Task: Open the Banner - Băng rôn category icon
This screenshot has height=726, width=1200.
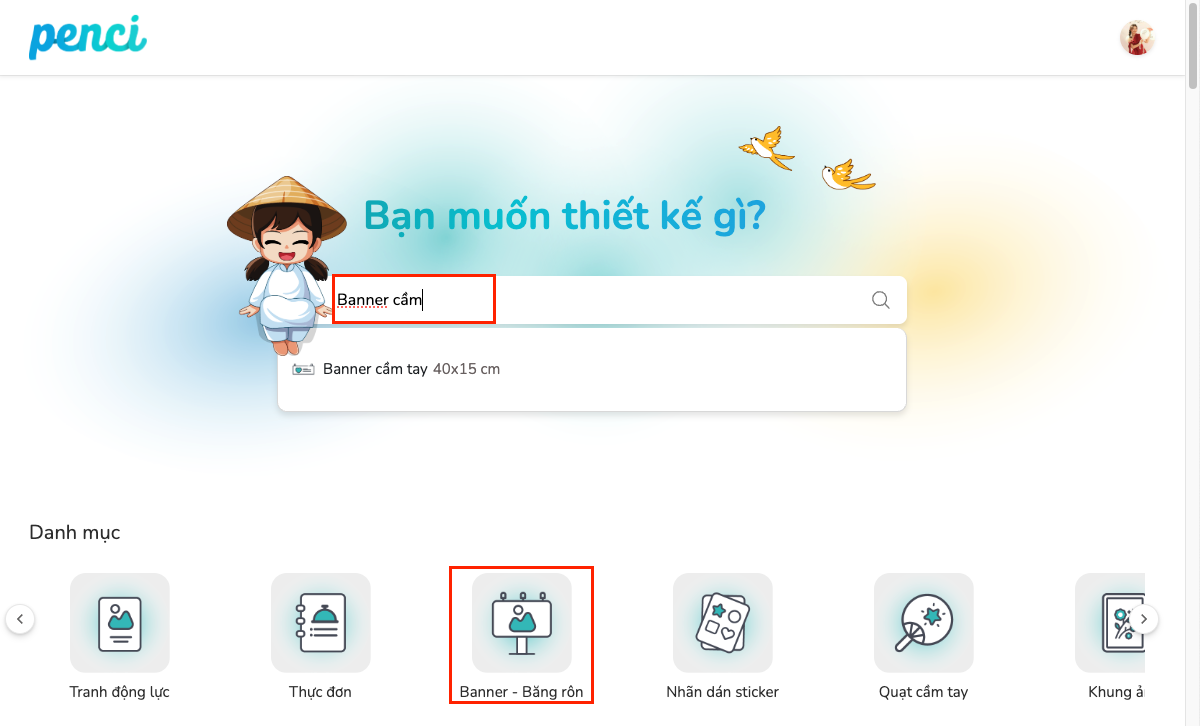Action: [x=522, y=622]
